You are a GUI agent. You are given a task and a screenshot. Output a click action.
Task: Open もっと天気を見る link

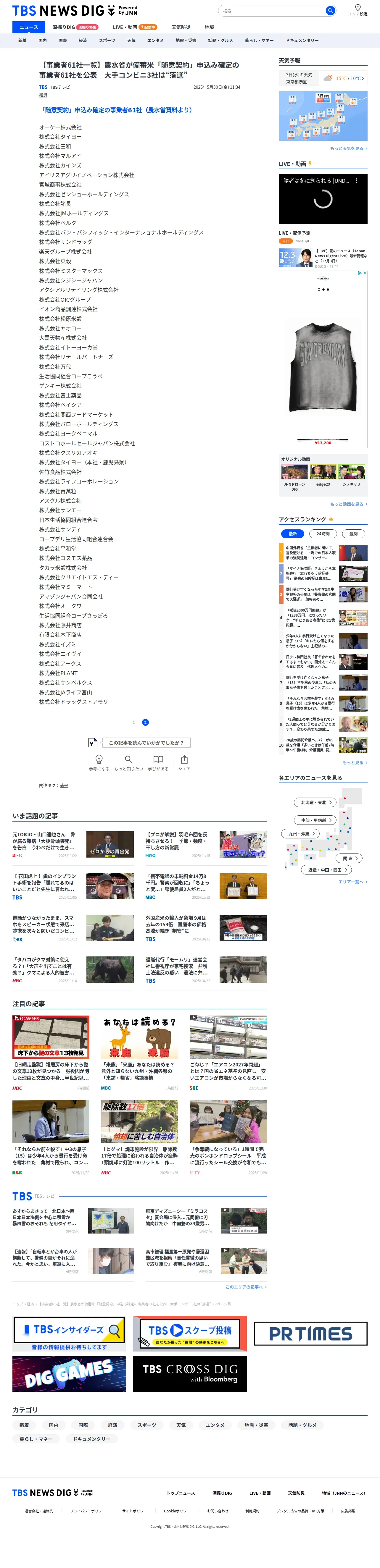click(348, 148)
